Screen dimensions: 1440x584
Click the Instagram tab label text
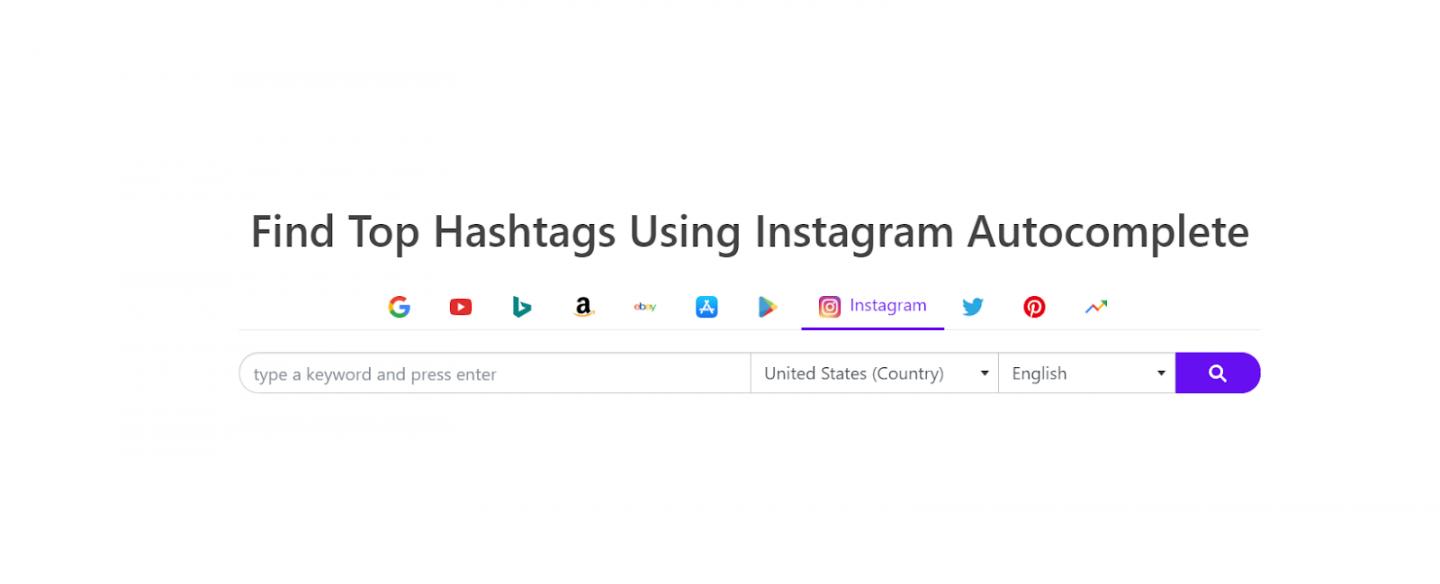[x=888, y=306]
